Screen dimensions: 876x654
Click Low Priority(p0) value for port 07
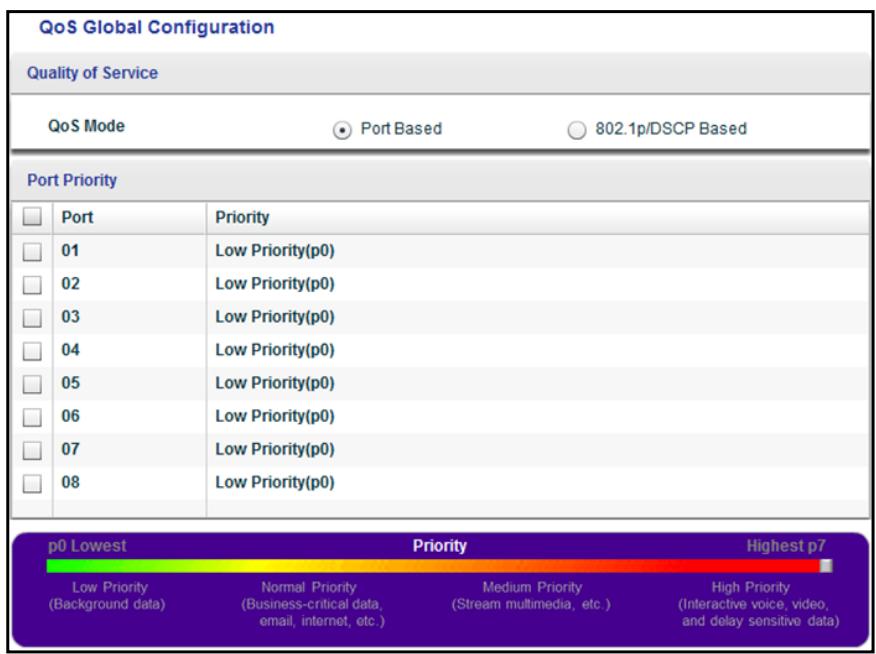pos(275,449)
